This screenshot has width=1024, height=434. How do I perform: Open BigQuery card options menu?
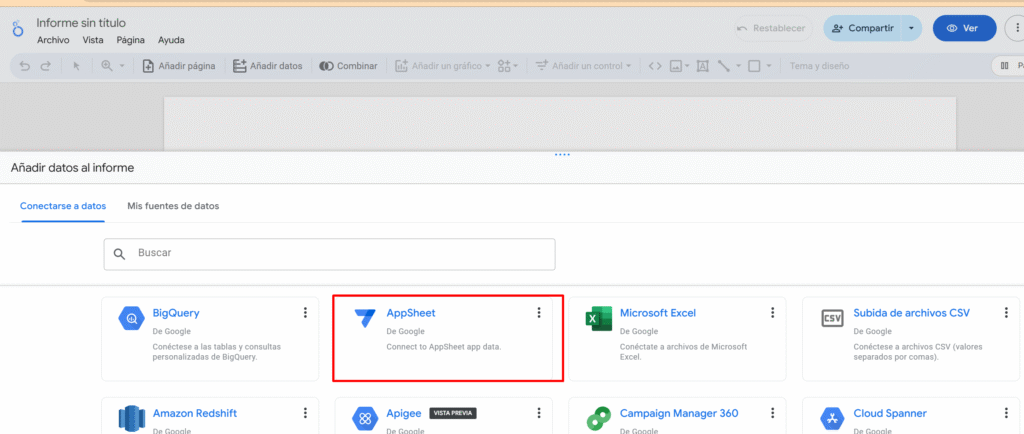click(x=305, y=313)
